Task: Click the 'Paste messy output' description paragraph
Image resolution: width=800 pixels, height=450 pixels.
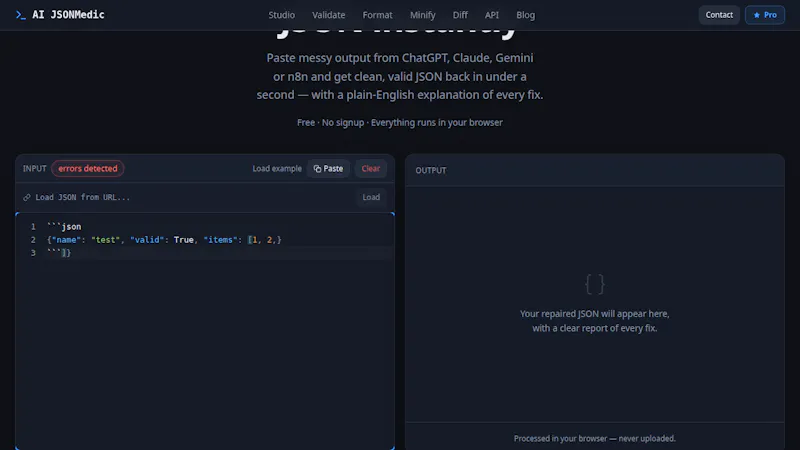Action: pyautogui.click(x=400, y=77)
